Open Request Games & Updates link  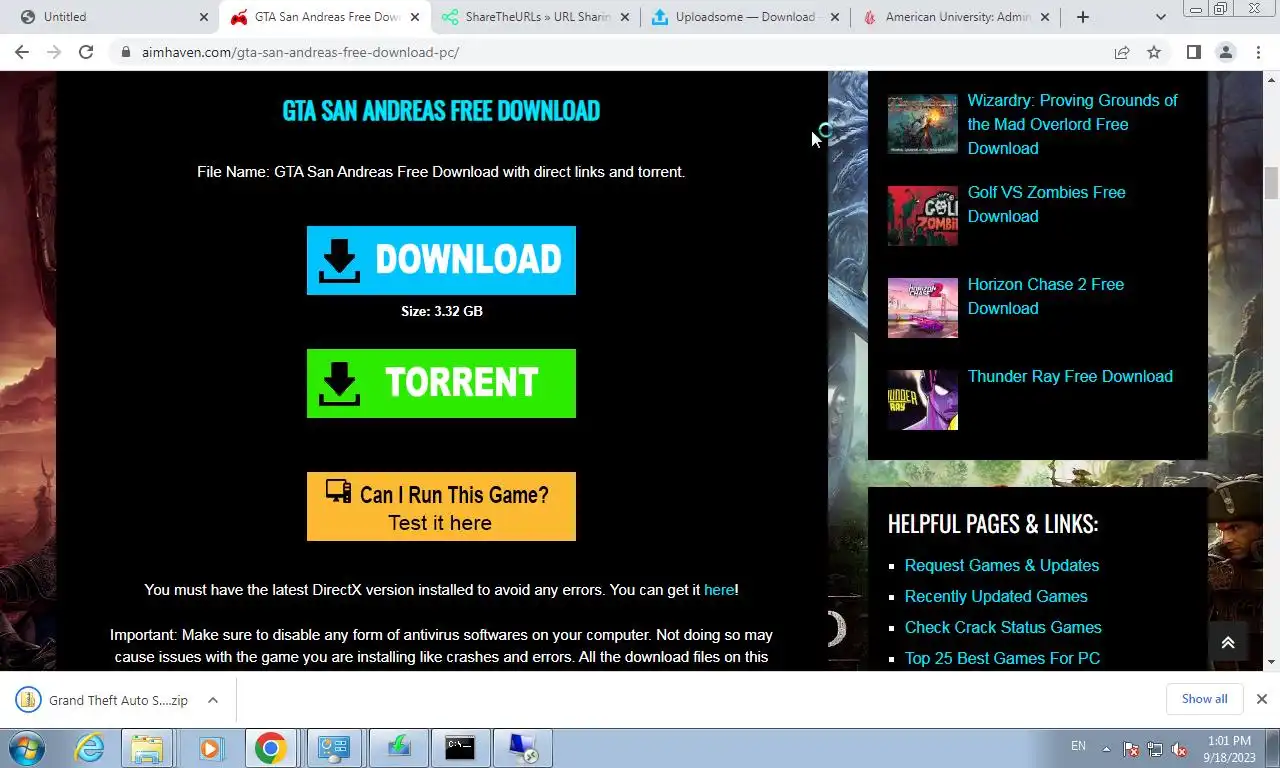point(1002,565)
